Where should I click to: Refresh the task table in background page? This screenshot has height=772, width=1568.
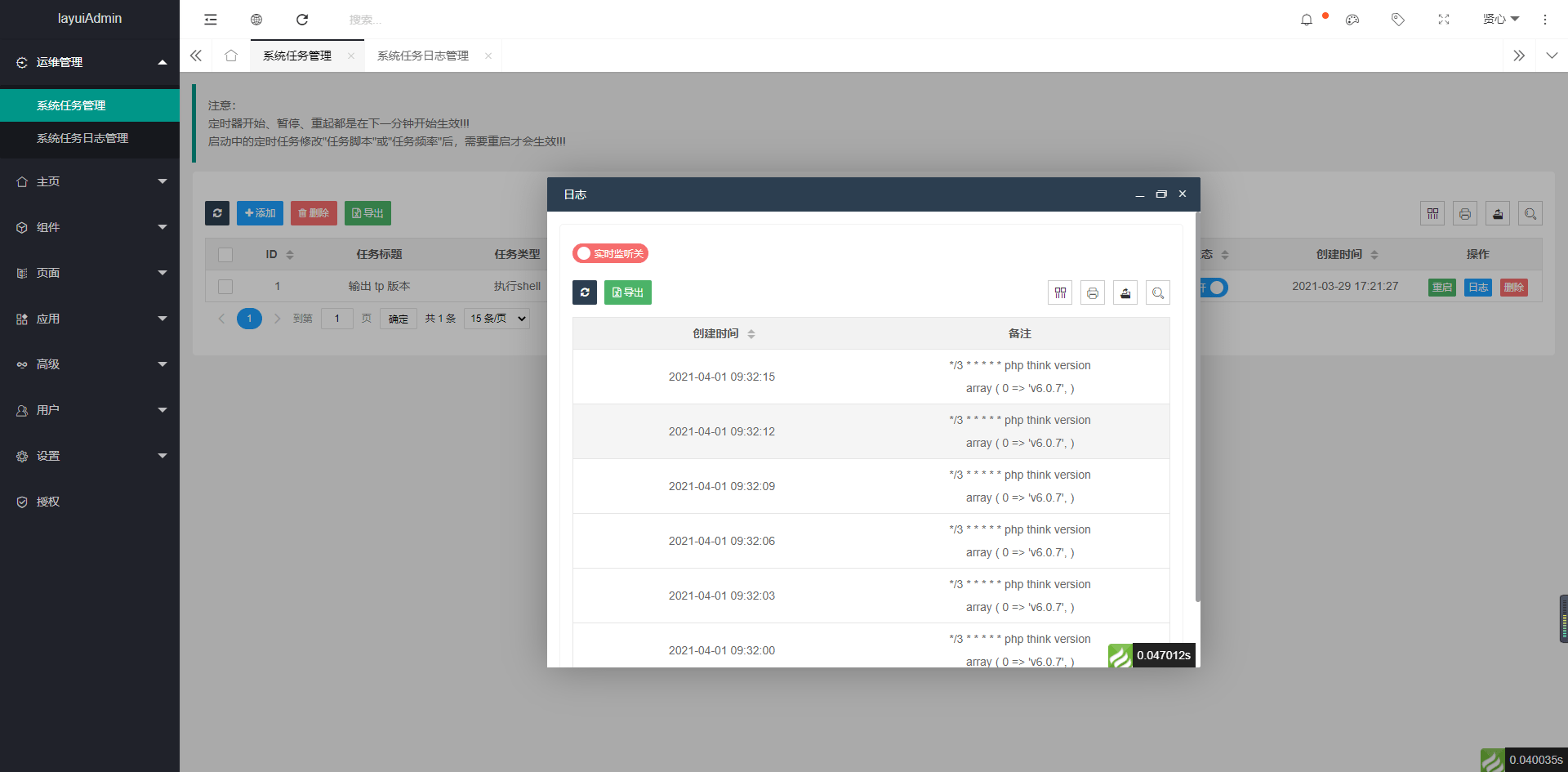[x=217, y=213]
